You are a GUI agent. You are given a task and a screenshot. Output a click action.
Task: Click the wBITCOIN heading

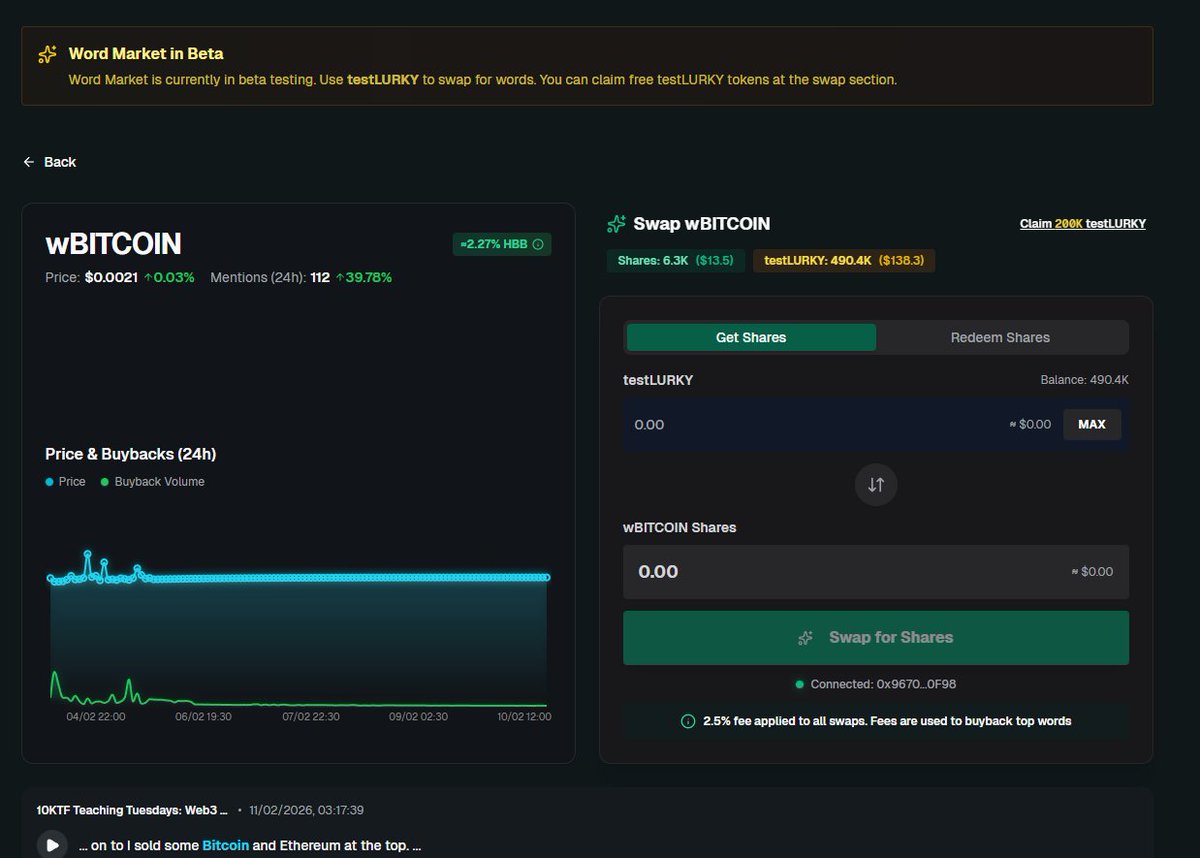[113, 244]
